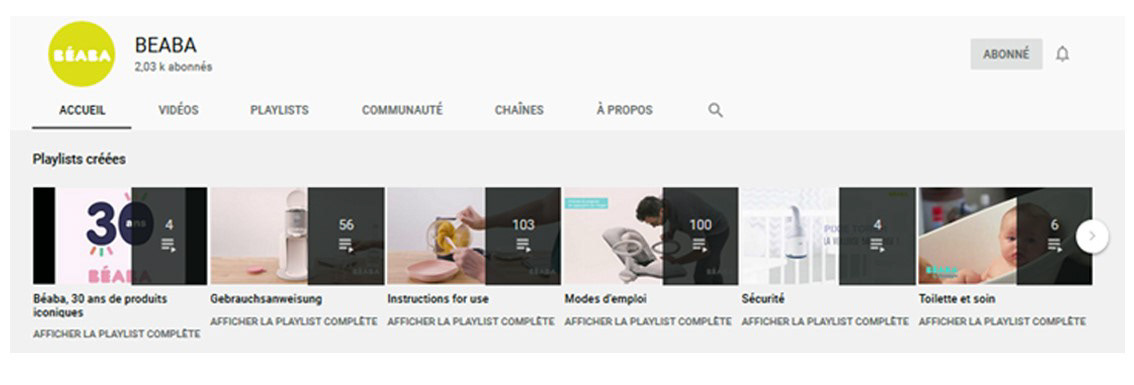
Task: Show full playlist under Modes d'emploi
Action: tap(648, 321)
